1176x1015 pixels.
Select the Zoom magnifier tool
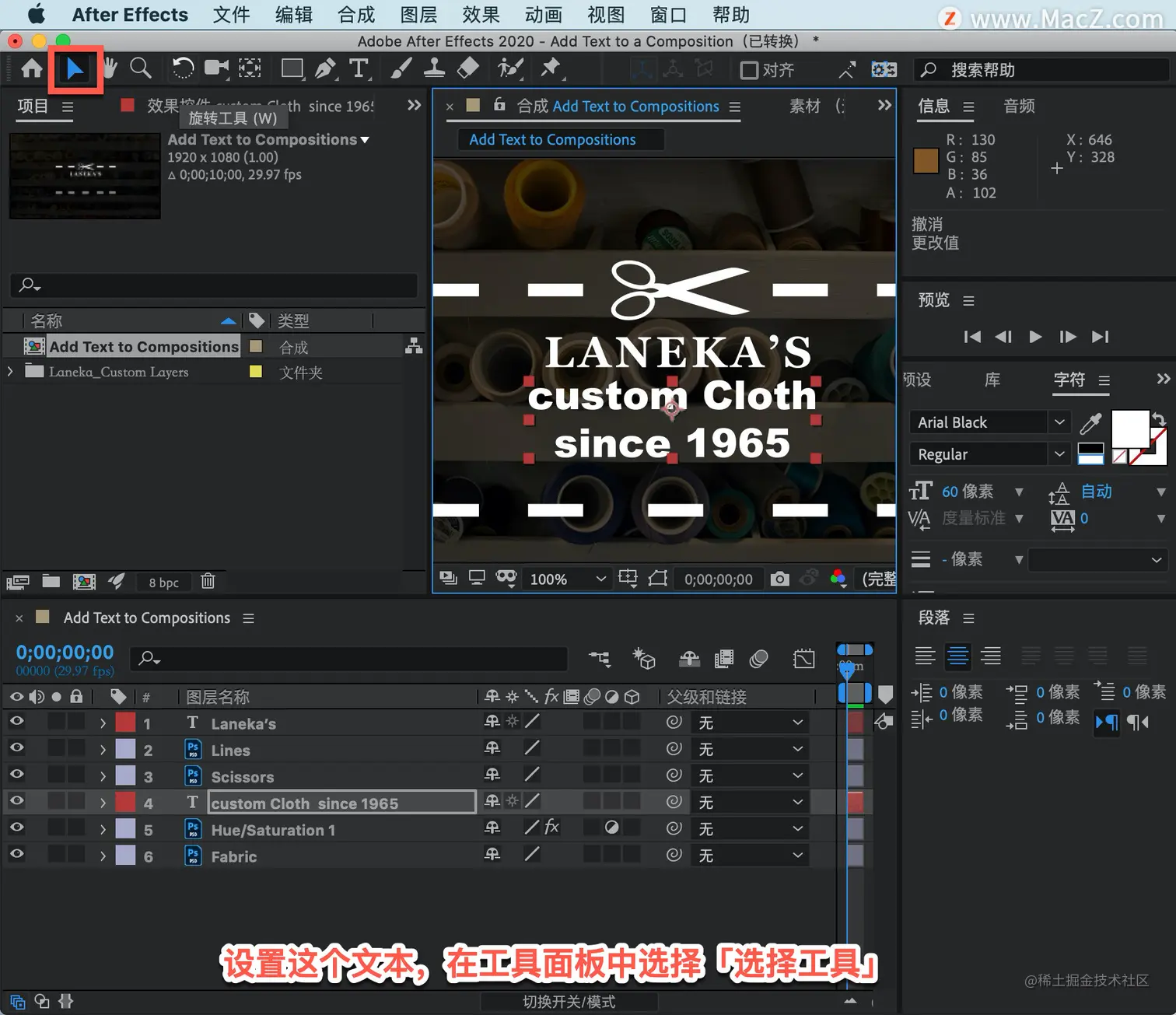141,68
